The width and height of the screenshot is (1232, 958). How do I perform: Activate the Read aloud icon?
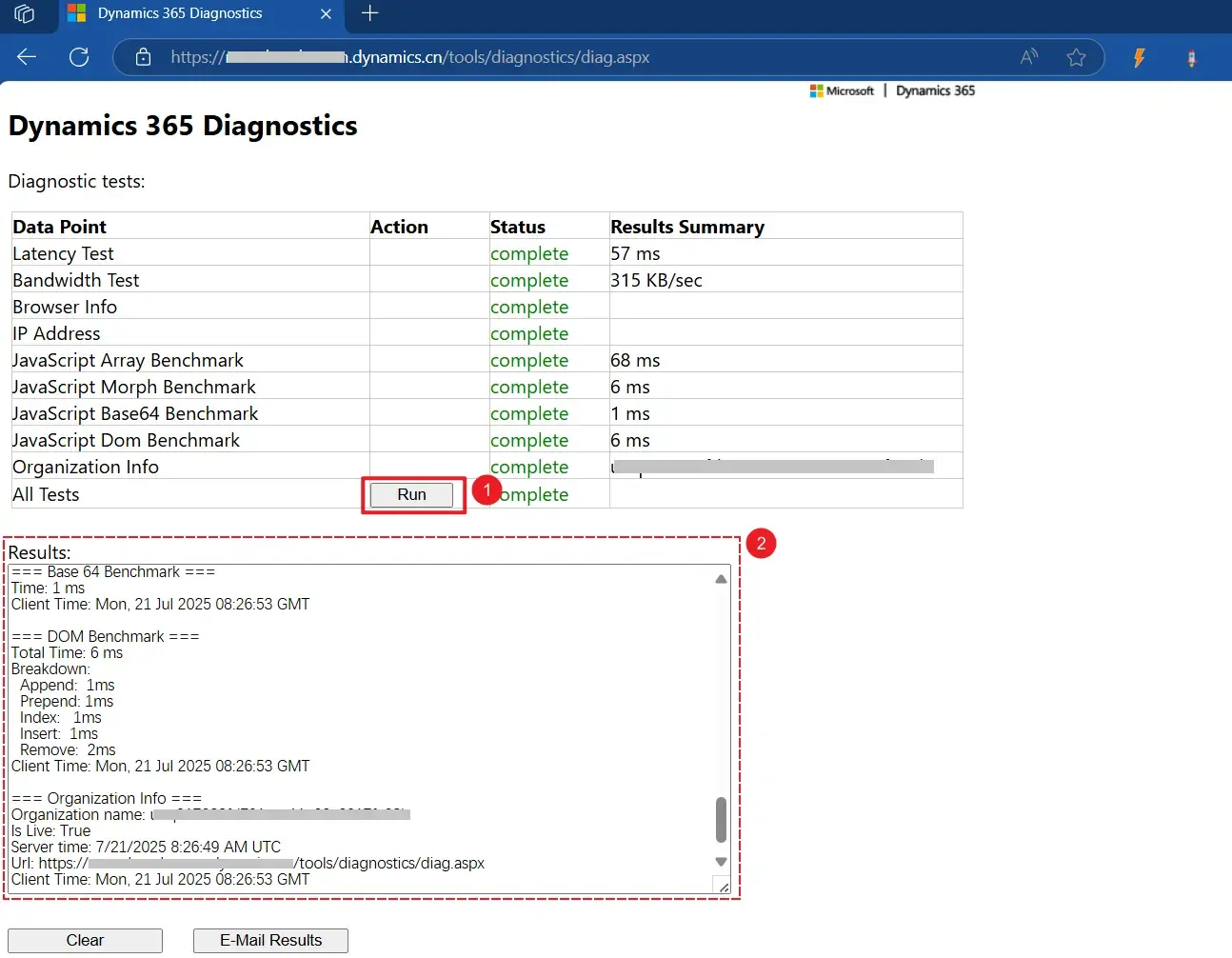point(1029,57)
